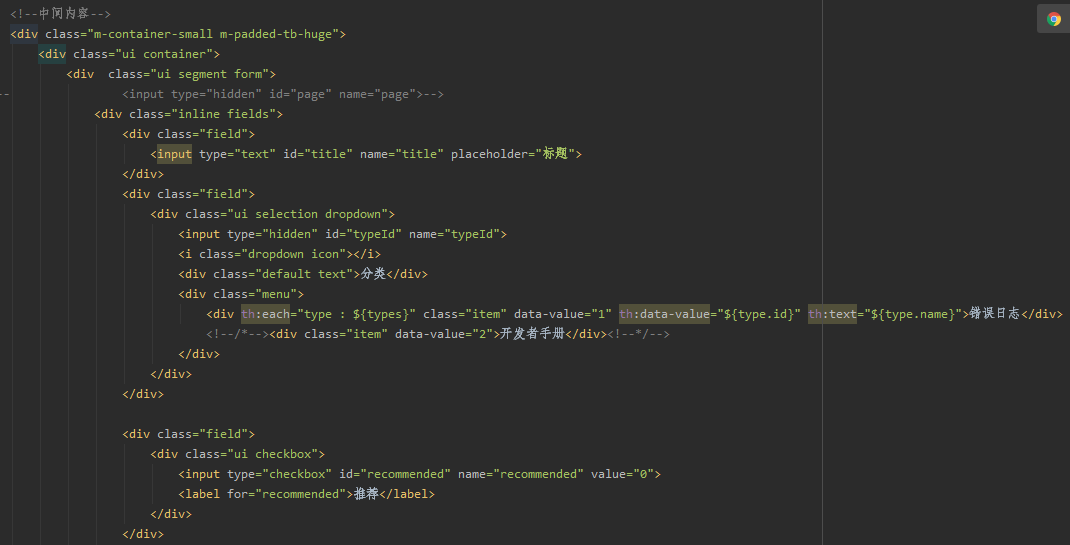Select the value 'type : ${types}'
Viewport: 1070px width, 545px height.
(356, 314)
